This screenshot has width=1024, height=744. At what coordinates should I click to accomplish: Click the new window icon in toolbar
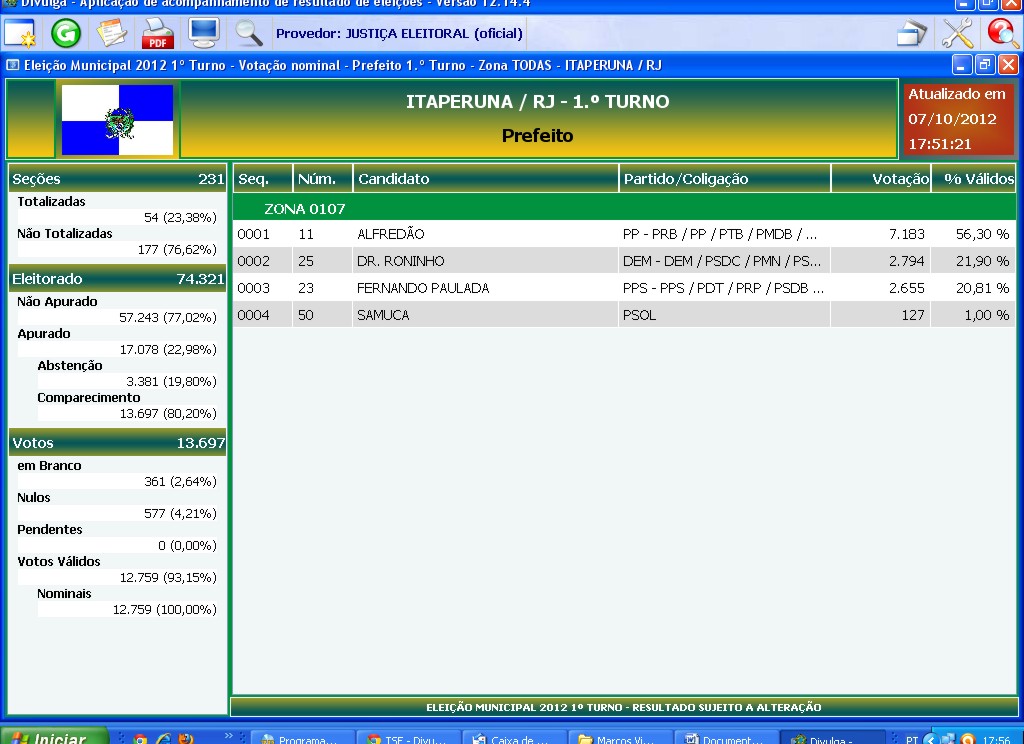click(x=20, y=33)
